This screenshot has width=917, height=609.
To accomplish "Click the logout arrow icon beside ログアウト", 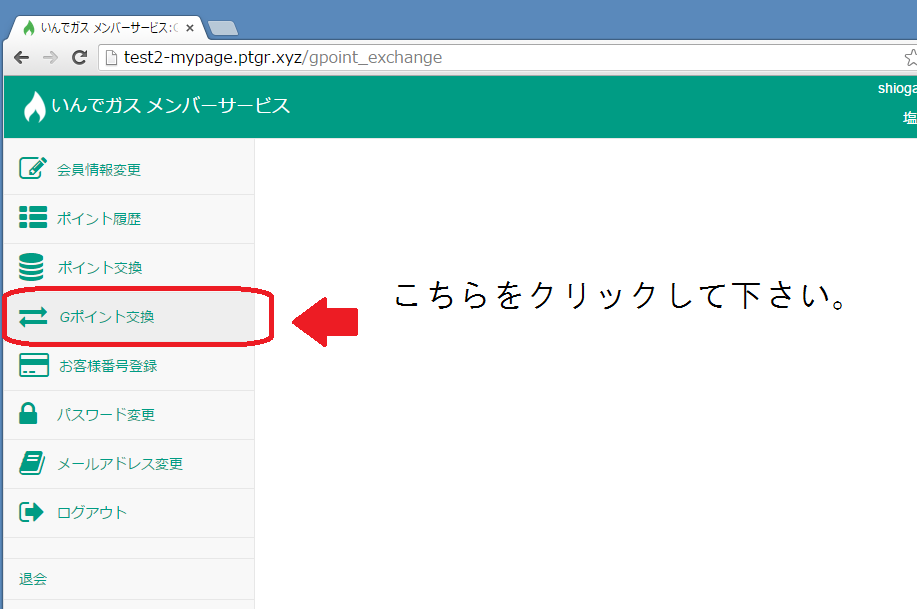I will [x=32, y=512].
